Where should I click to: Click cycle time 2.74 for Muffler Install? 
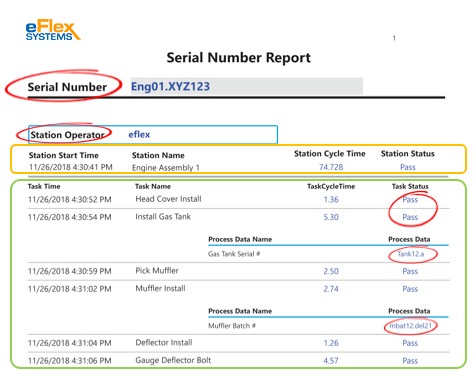(331, 289)
